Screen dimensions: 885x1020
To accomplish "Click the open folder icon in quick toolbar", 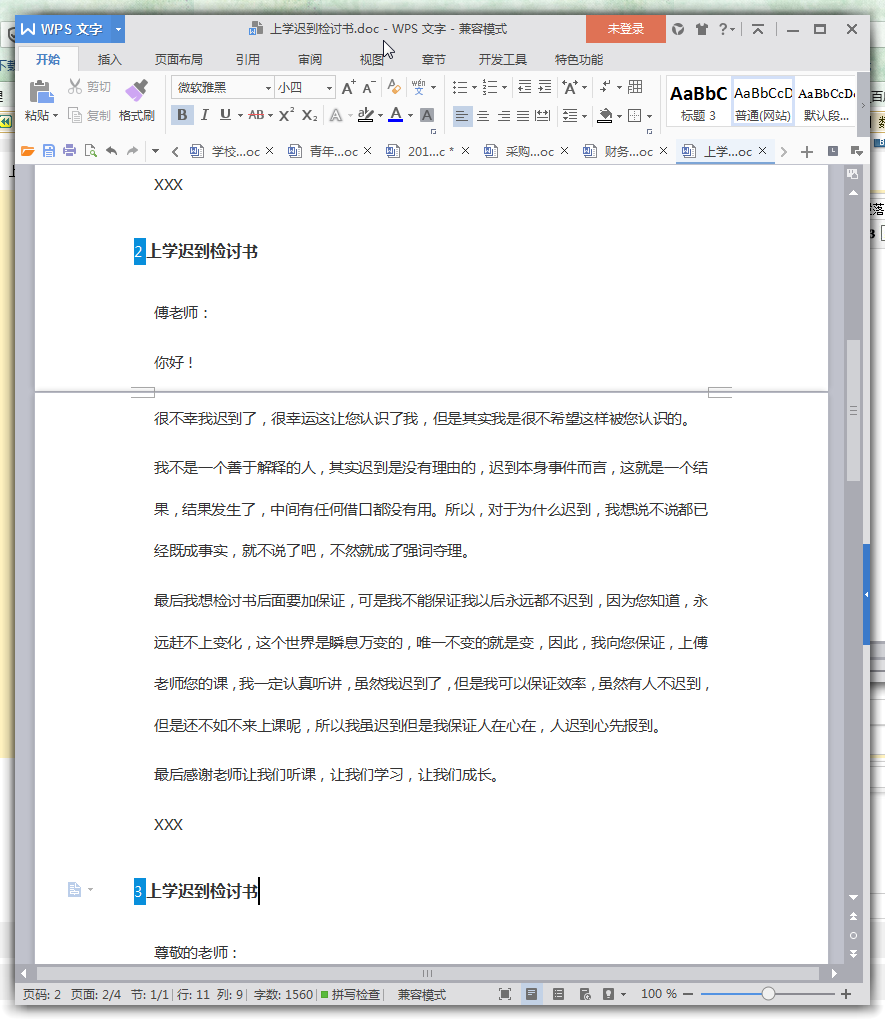I will 27,152.
